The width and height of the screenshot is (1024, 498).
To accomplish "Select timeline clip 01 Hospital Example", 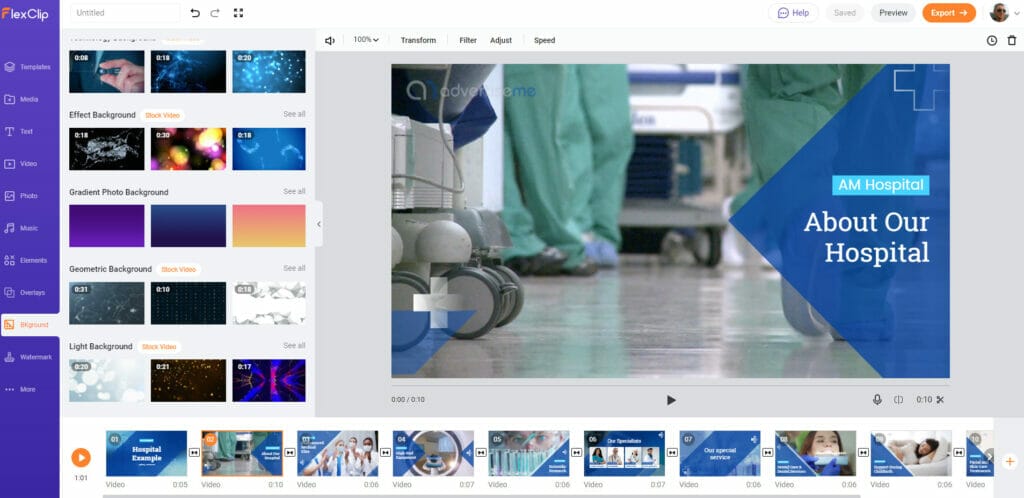I will pos(146,453).
